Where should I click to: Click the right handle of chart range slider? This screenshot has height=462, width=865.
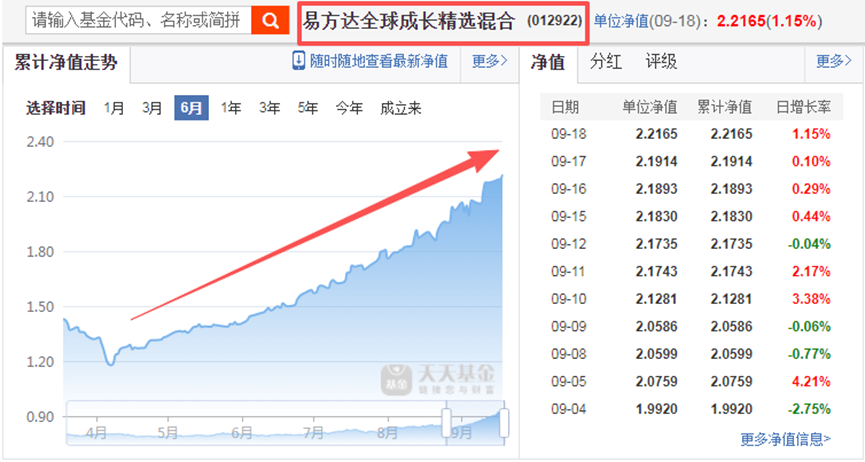click(x=503, y=423)
